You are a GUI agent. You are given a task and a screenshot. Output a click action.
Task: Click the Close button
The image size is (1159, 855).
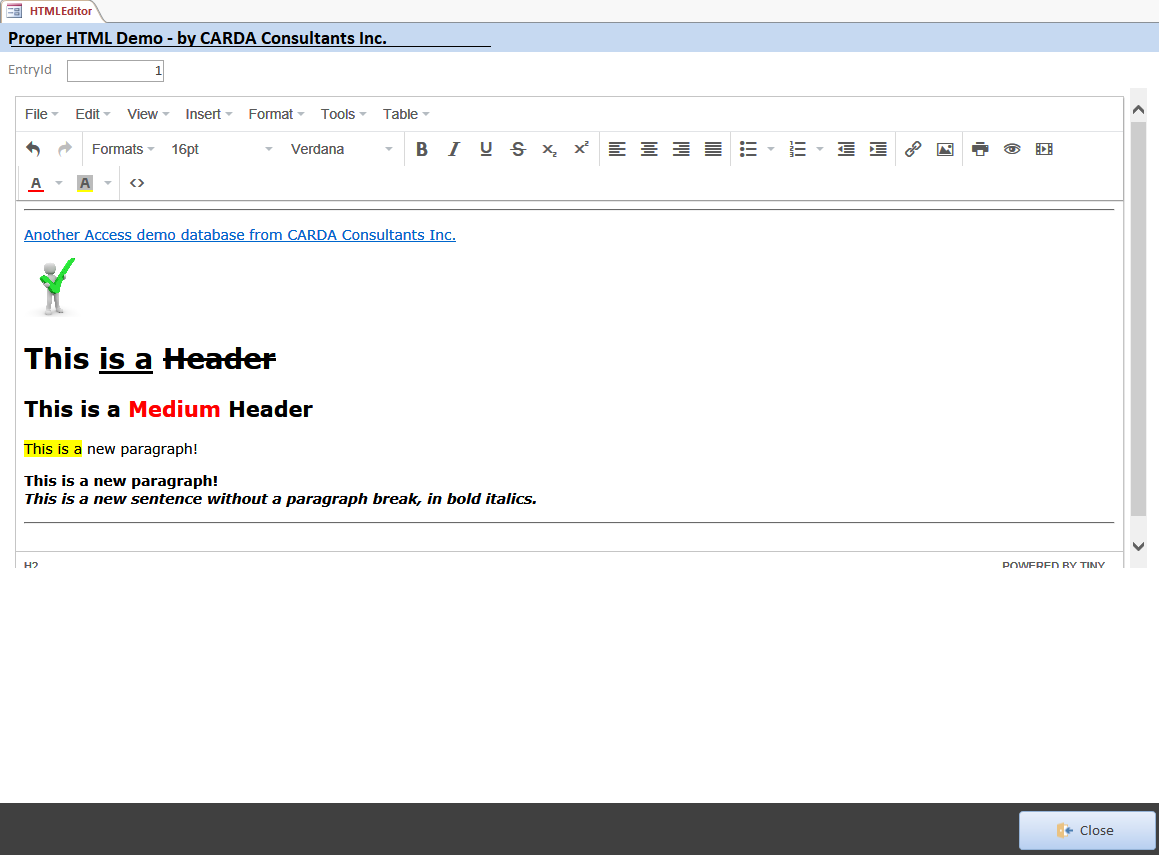(1087, 831)
